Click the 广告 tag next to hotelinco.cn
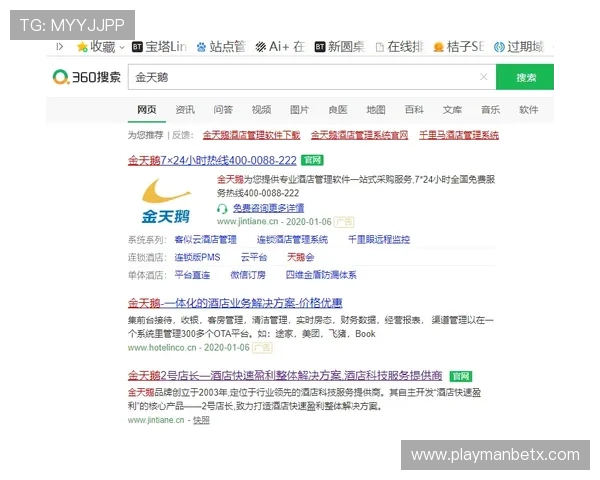 (x=262, y=348)
